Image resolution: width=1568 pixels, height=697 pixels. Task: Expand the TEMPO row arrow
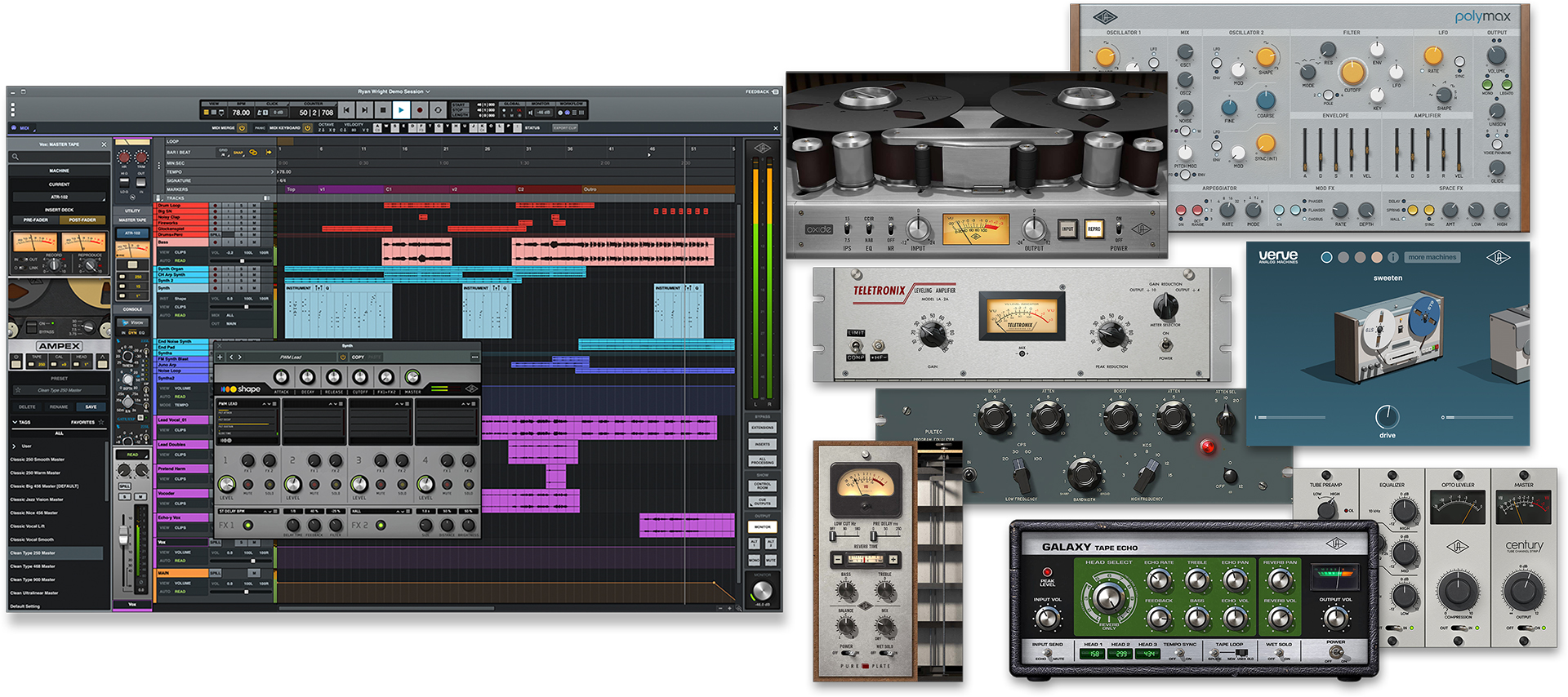coord(273,172)
